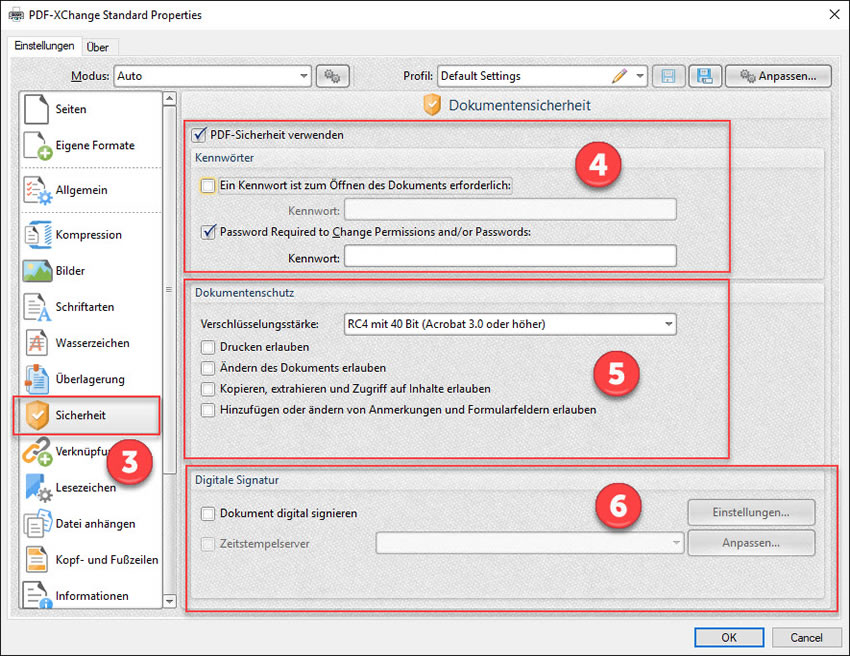Enable Drucken erlauben
Image resolution: width=850 pixels, height=656 pixels.
point(208,347)
